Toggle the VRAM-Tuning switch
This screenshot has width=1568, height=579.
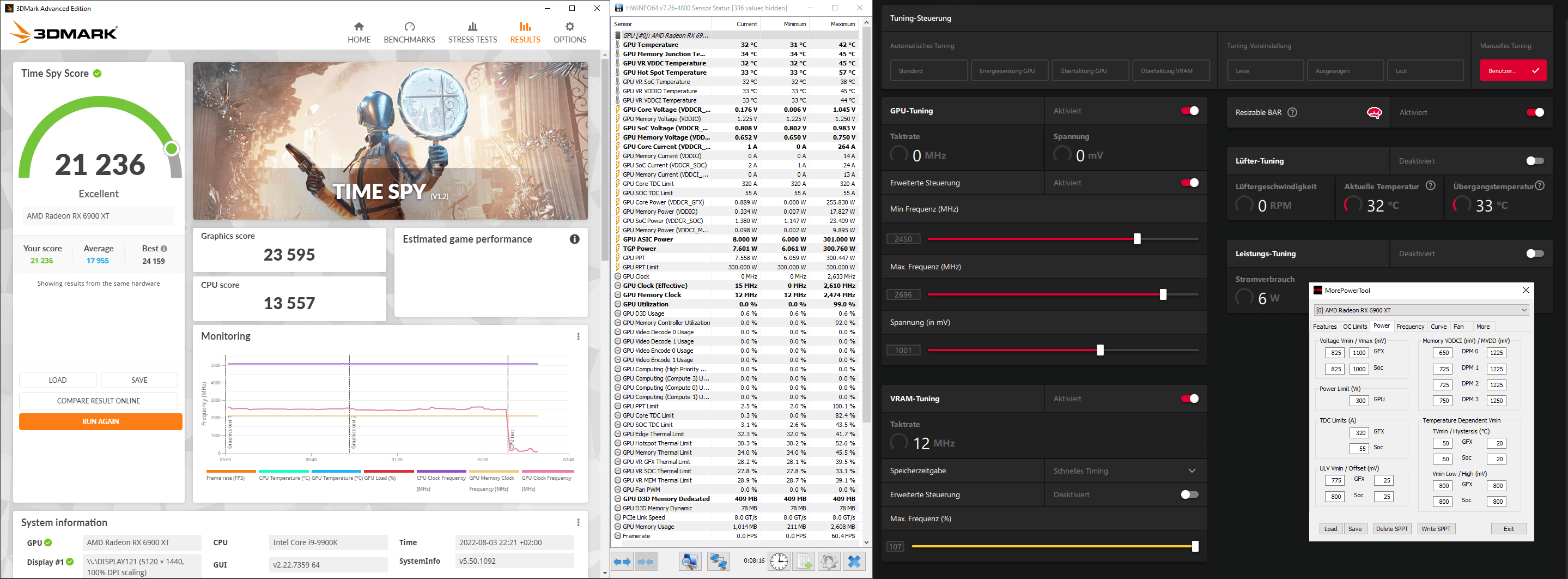(x=1189, y=399)
